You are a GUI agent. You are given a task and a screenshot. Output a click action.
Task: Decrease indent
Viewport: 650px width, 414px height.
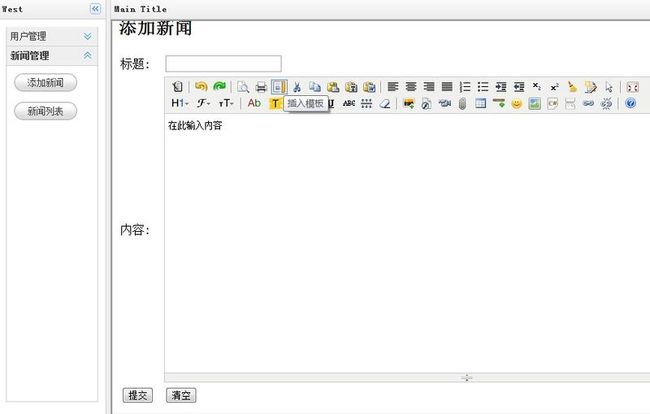[519, 87]
